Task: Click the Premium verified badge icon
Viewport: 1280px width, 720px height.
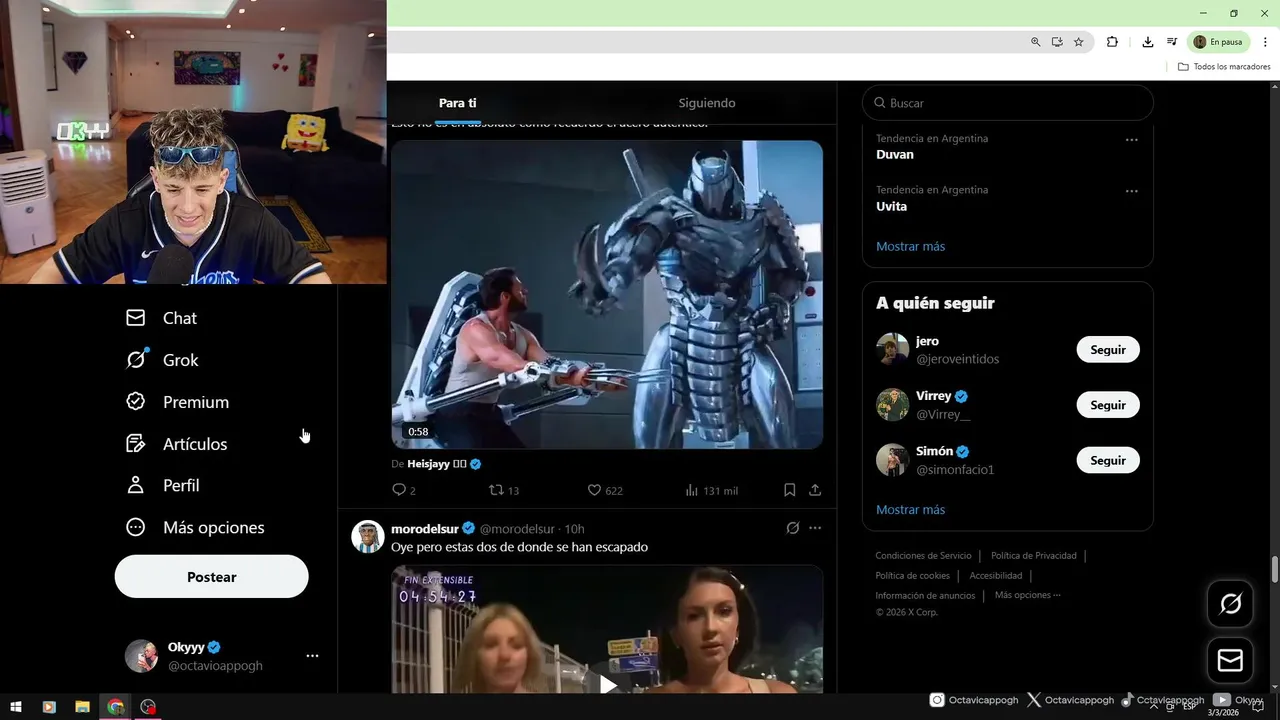Action: click(x=136, y=402)
